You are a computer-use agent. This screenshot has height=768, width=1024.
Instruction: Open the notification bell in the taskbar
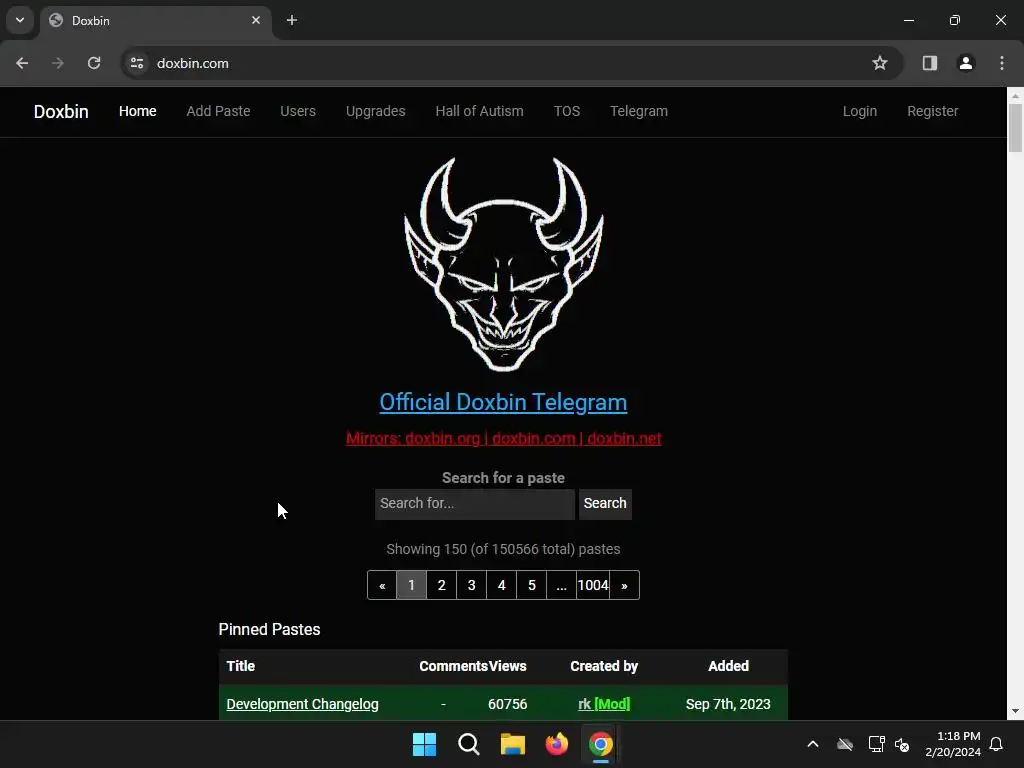point(997,744)
